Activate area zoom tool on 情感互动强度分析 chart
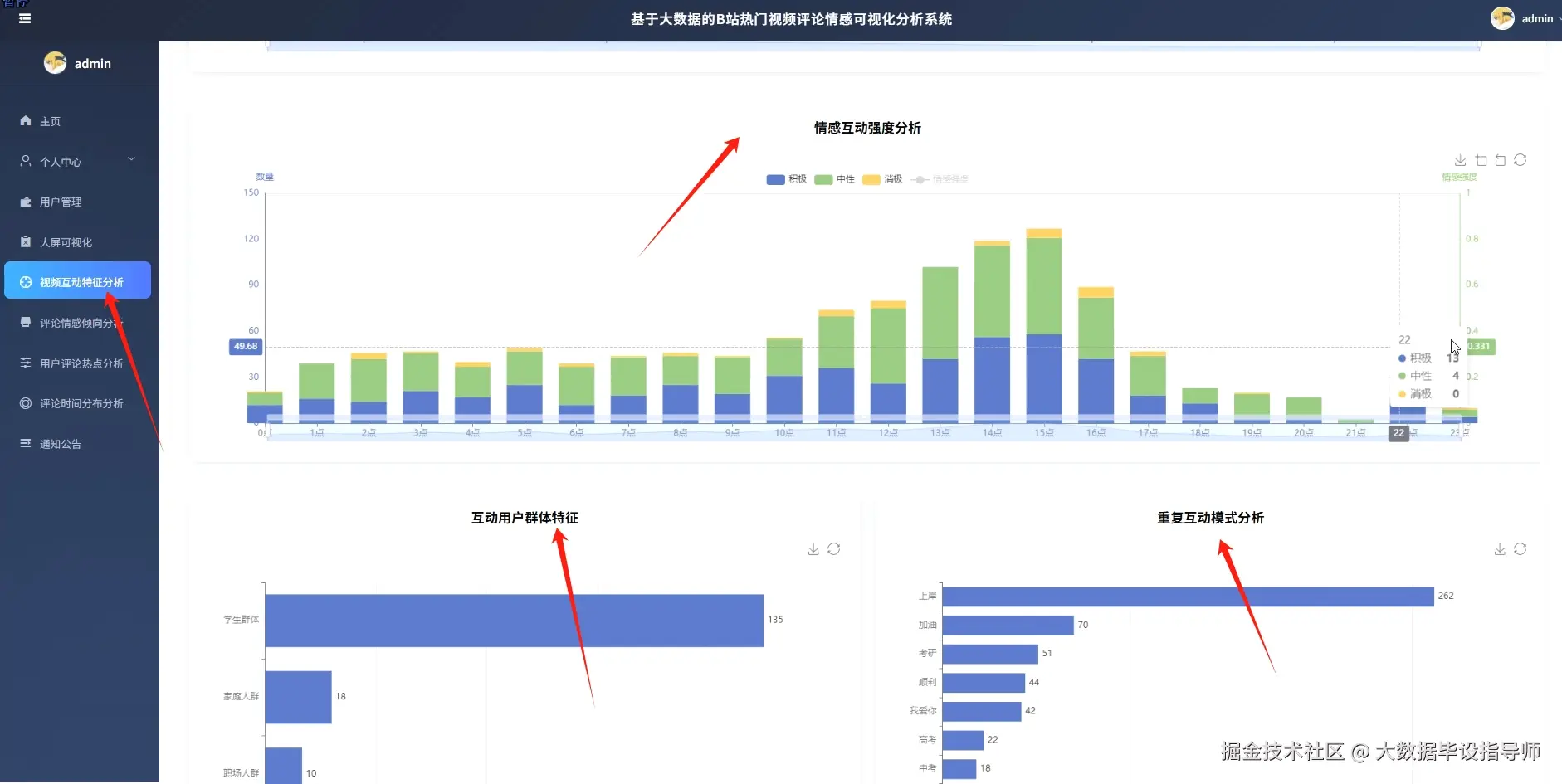 1481,160
